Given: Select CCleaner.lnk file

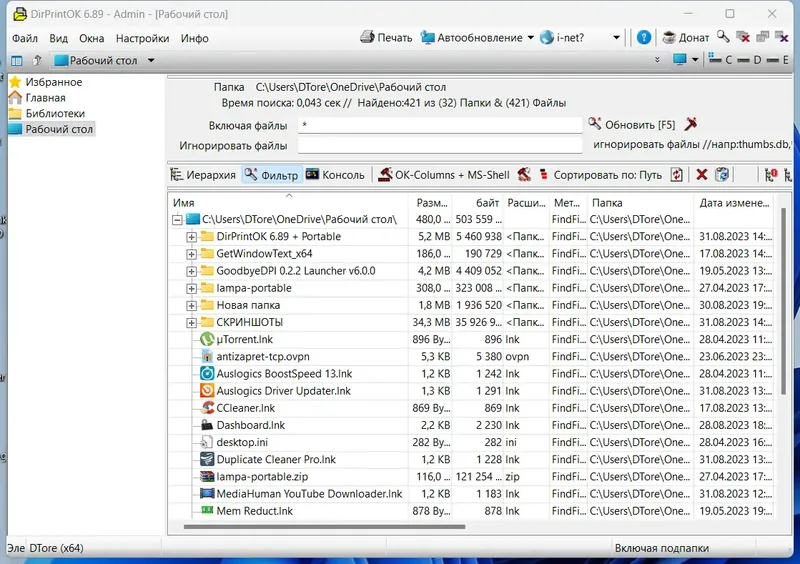Looking at the screenshot, I should [245, 408].
